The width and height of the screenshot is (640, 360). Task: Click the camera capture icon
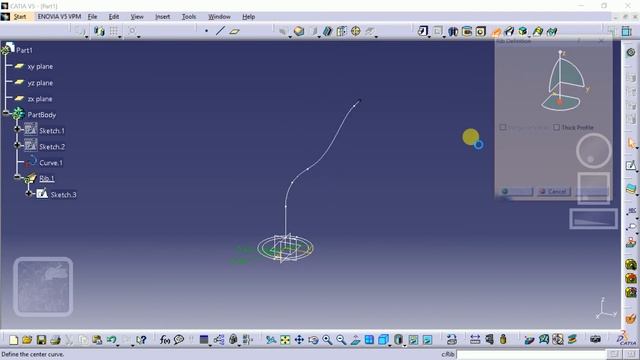595,339
